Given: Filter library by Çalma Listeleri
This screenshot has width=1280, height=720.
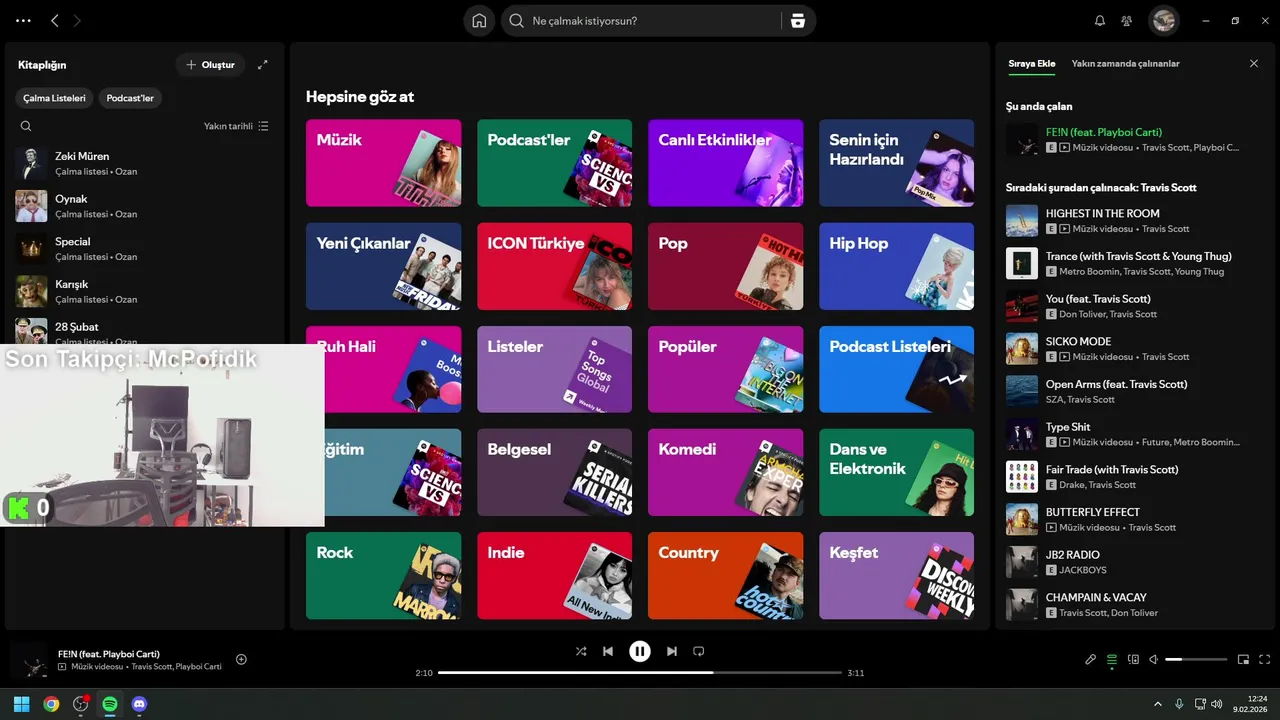Looking at the screenshot, I should pyautogui.click(x=55, y=98).
